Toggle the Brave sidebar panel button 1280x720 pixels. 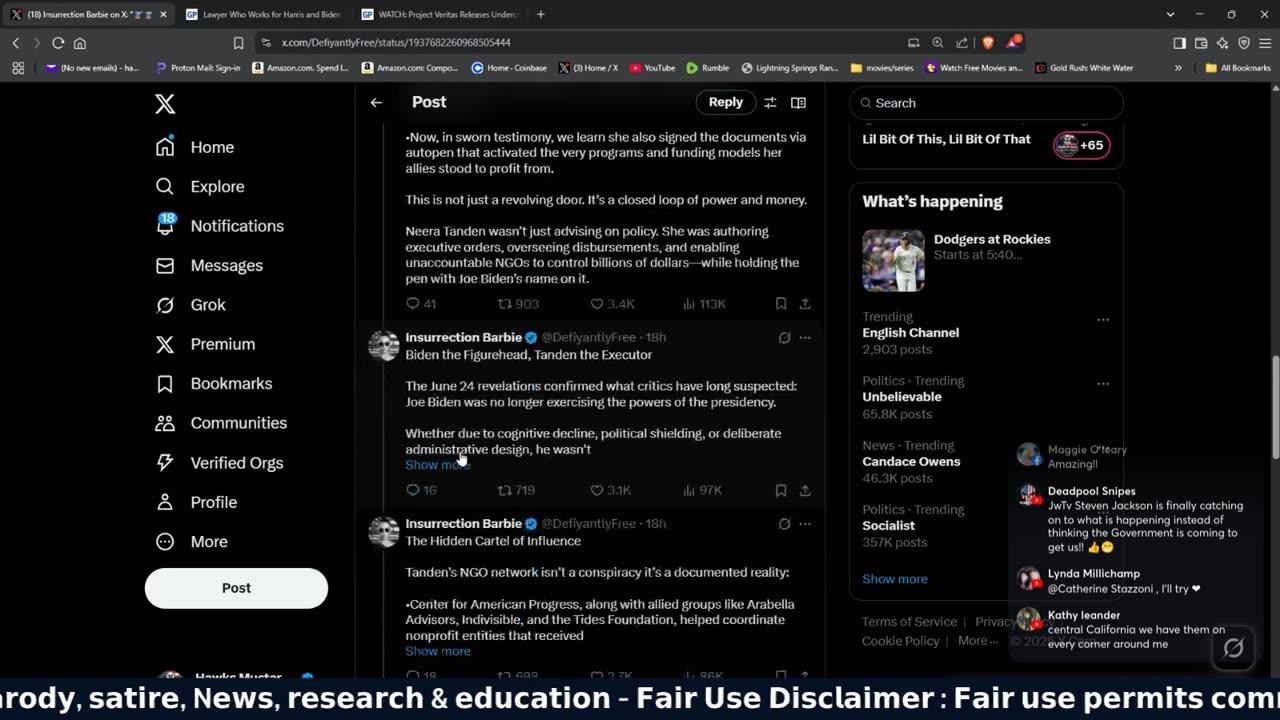click(x=1179, y=43)
